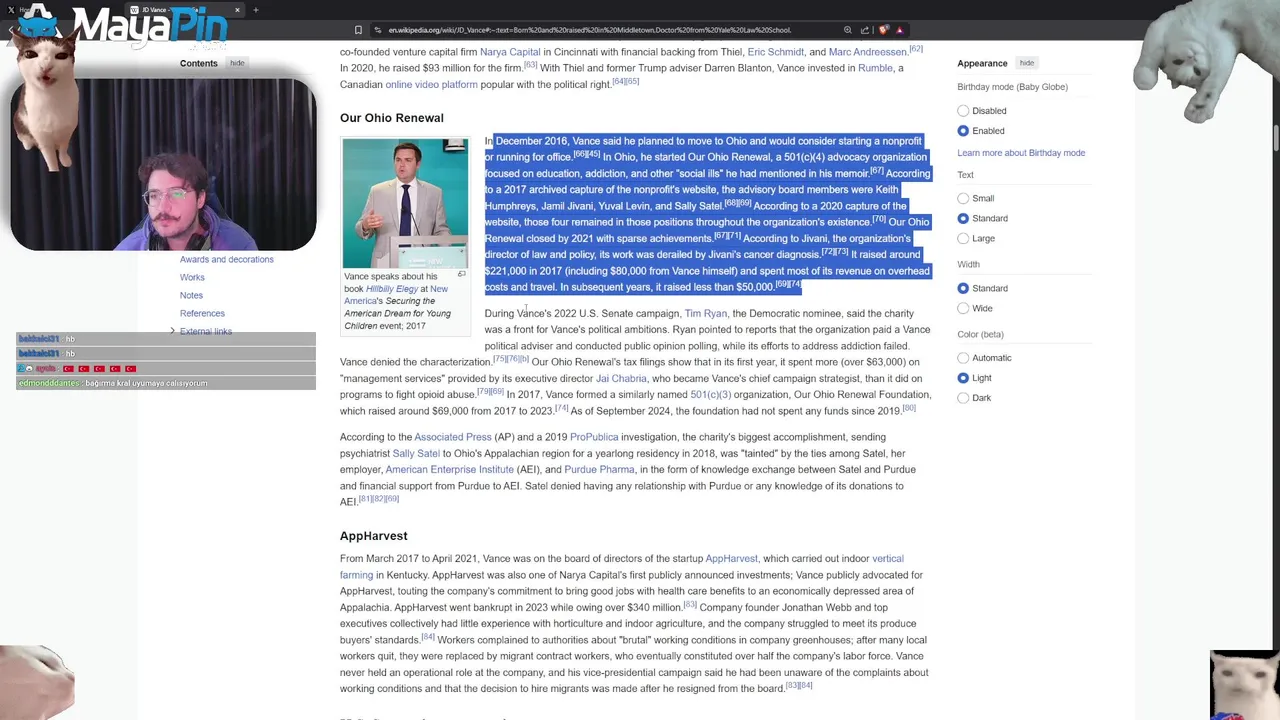Screen dimensions: 1280x720
Task: Open the Sally Satel link in AP paragraph
Action: tap(416, 453)
